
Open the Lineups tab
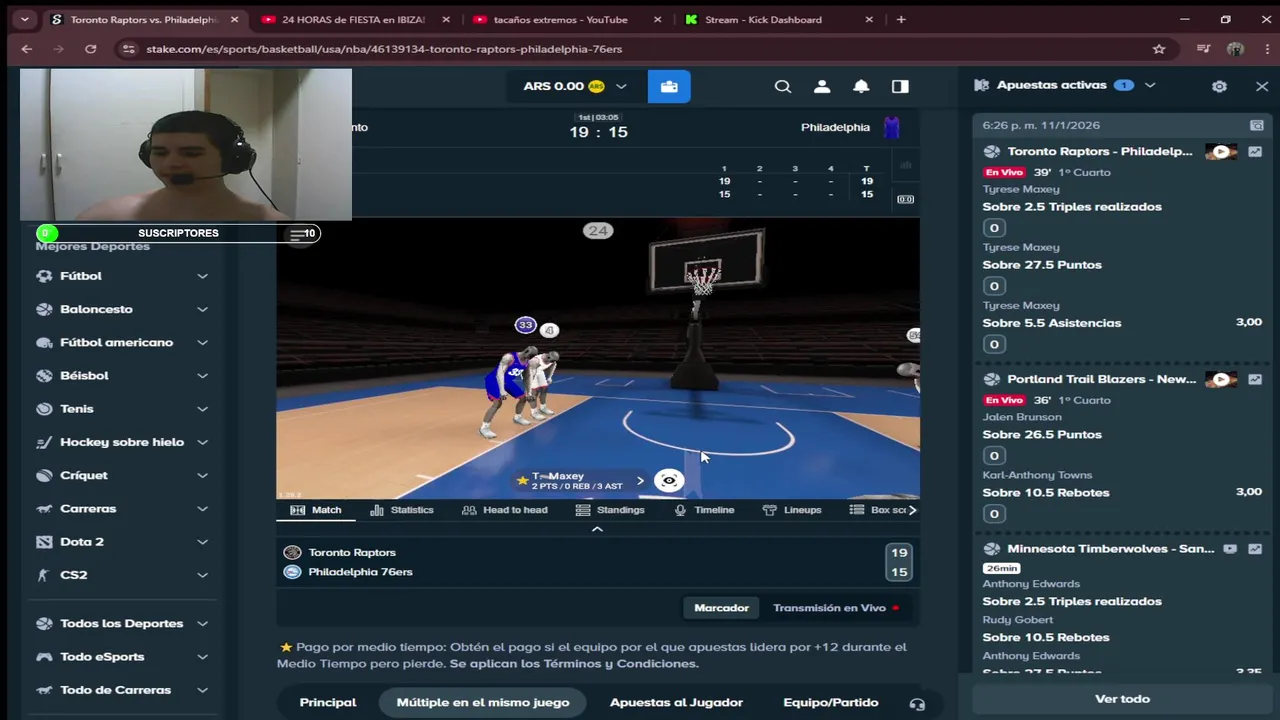point(792,510)
